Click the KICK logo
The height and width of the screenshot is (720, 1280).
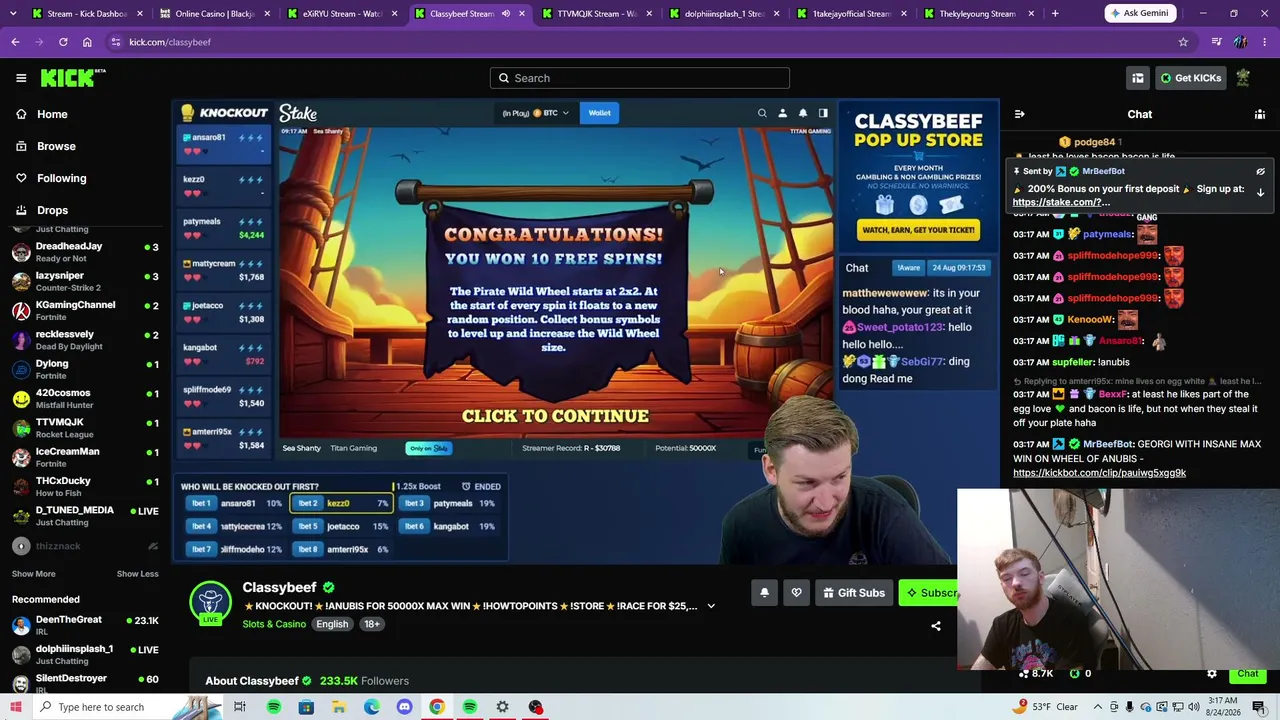[72, 78]
